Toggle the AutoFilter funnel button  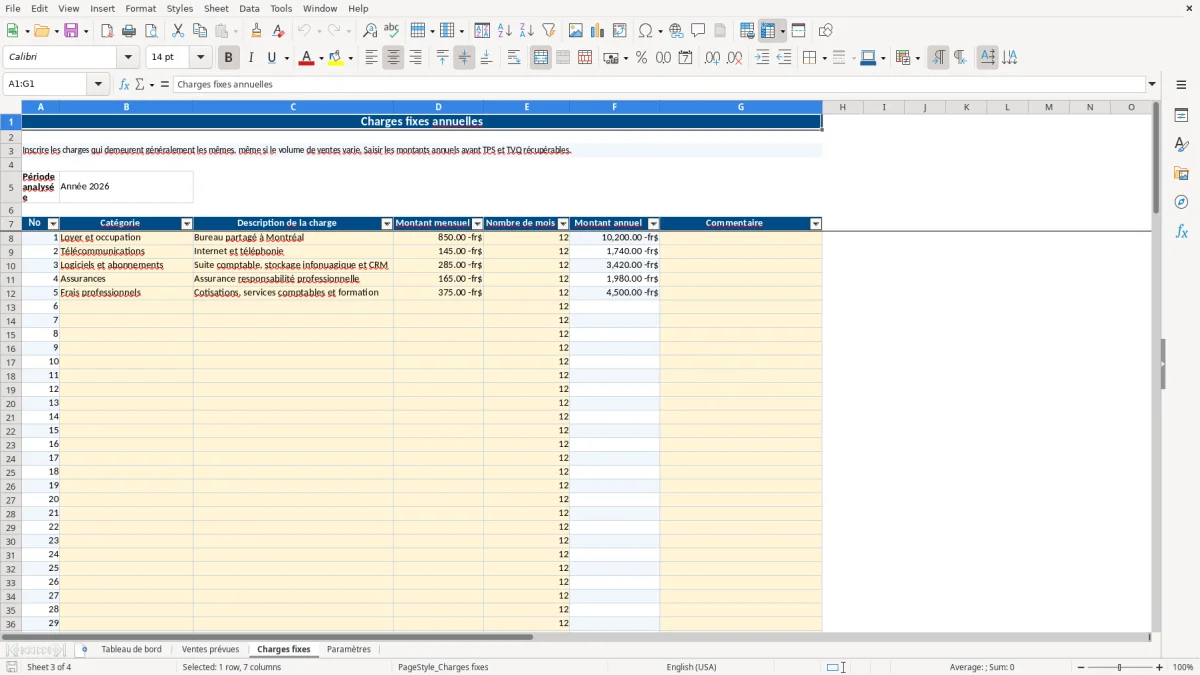click(x=549, y=31)
